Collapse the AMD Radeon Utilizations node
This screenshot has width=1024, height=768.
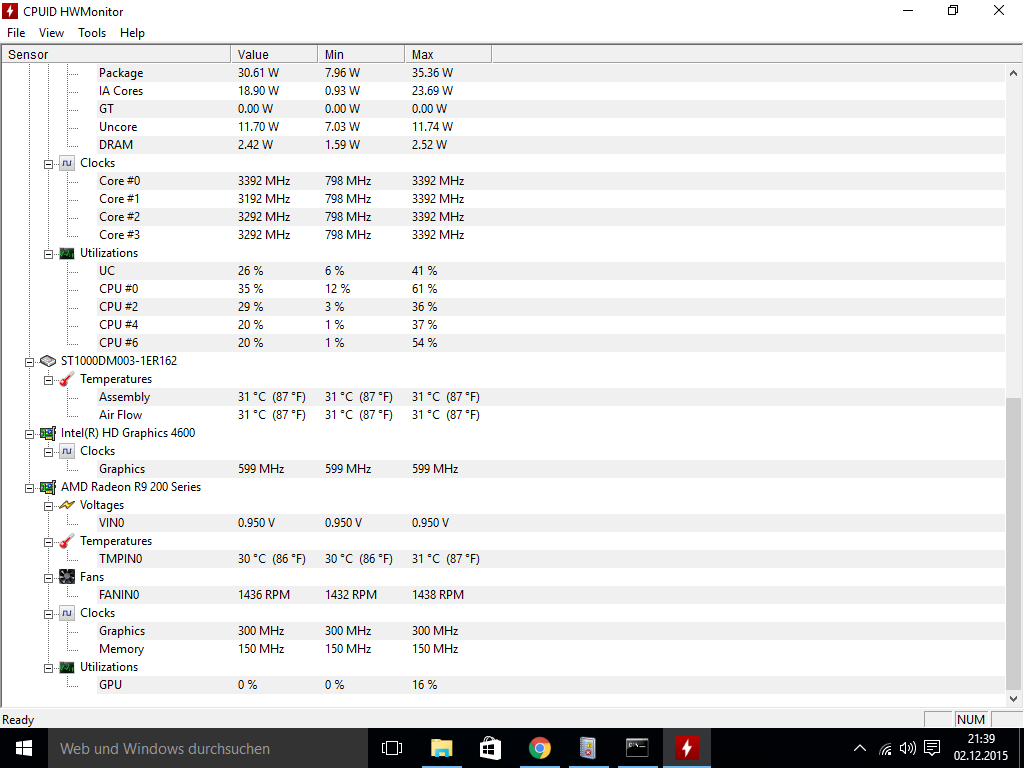(x=48, y=668)
